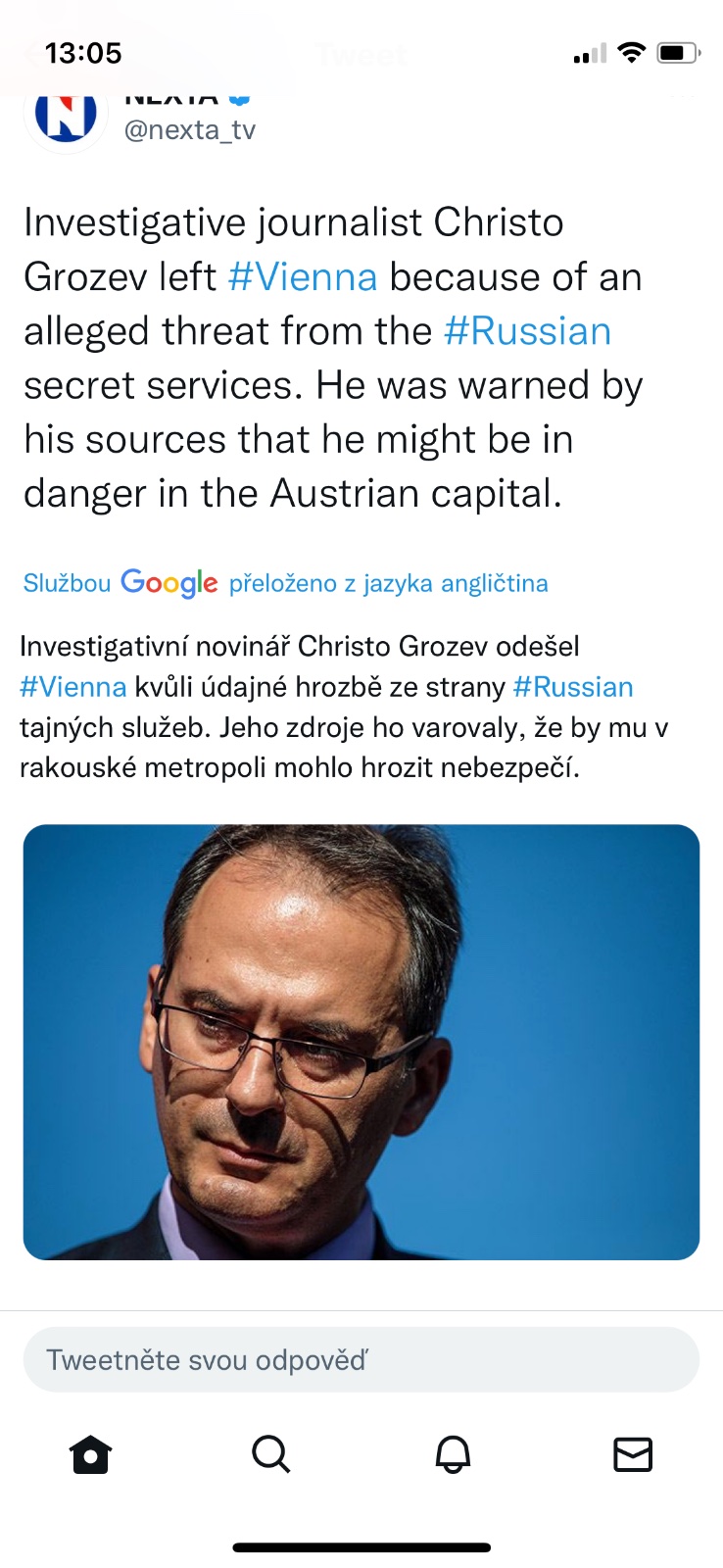Open #Russian hashtag in the English tweet
This screenshot has height=1568, width=723.
pos(527,331)
